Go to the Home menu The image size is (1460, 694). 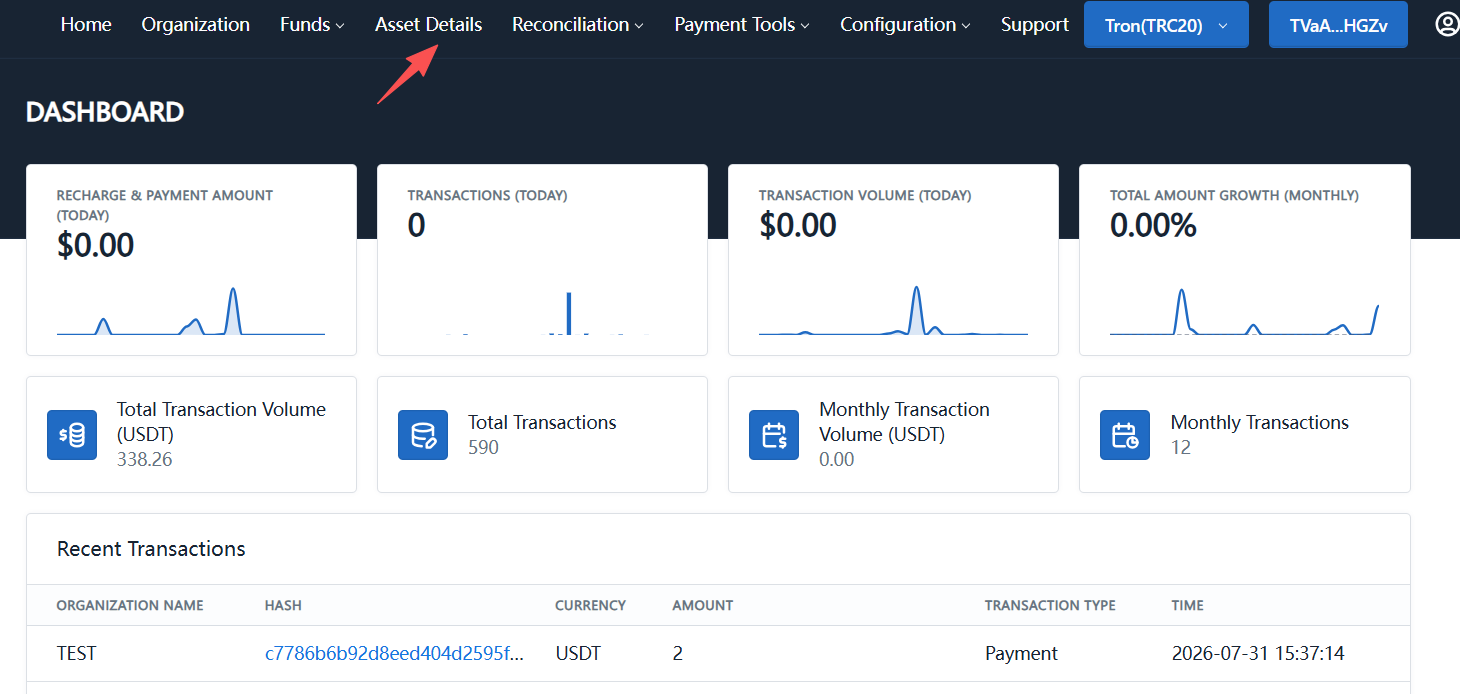[x=86, y=24]
